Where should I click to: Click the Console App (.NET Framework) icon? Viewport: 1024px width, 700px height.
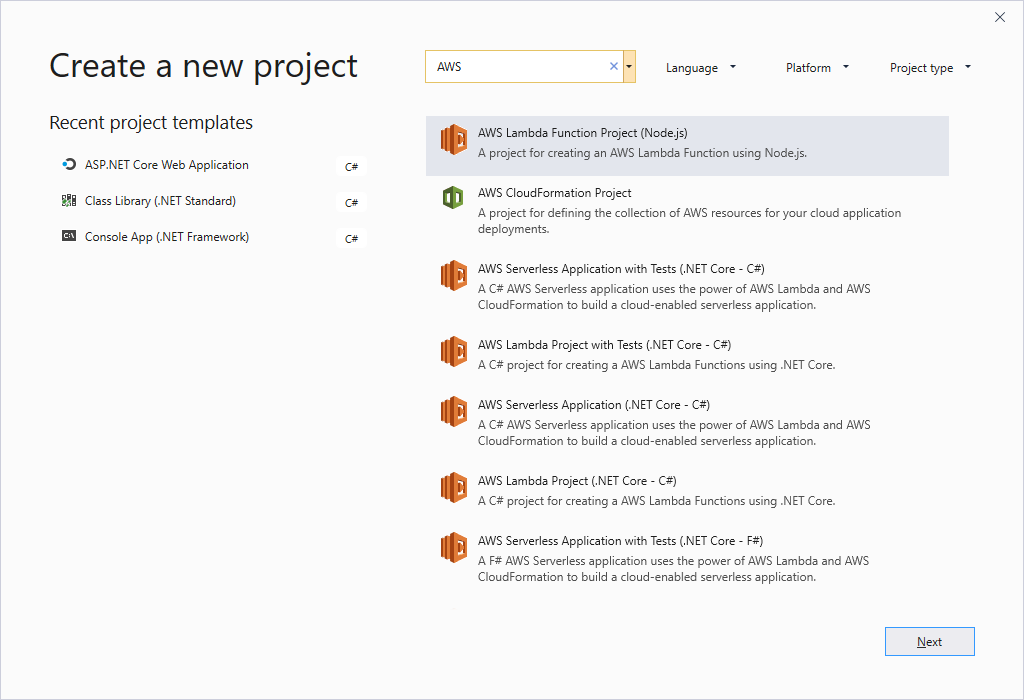point(69,237)
